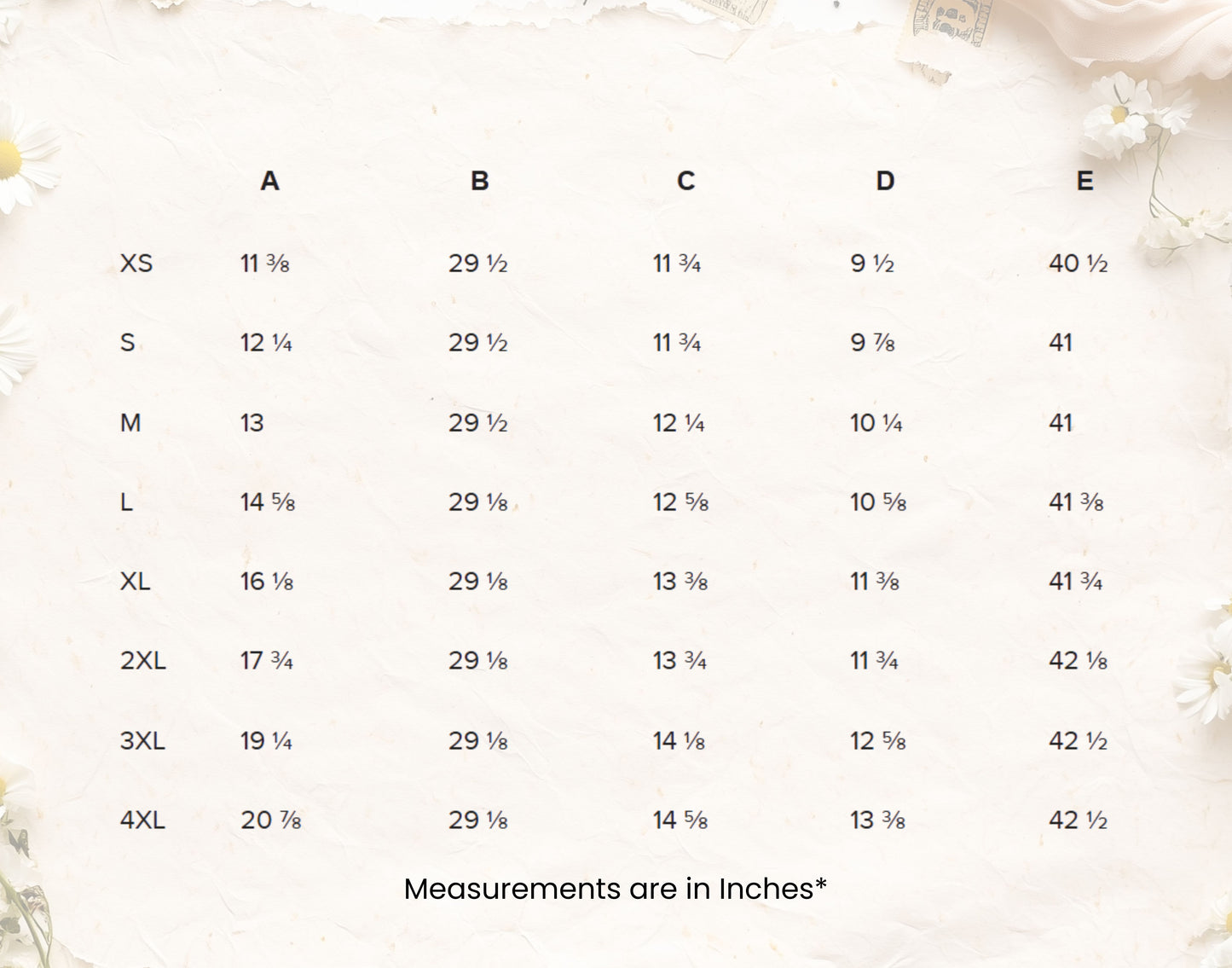
Task: Click XS value 40 ½ in column E
Action: [x=1078, y=264]
